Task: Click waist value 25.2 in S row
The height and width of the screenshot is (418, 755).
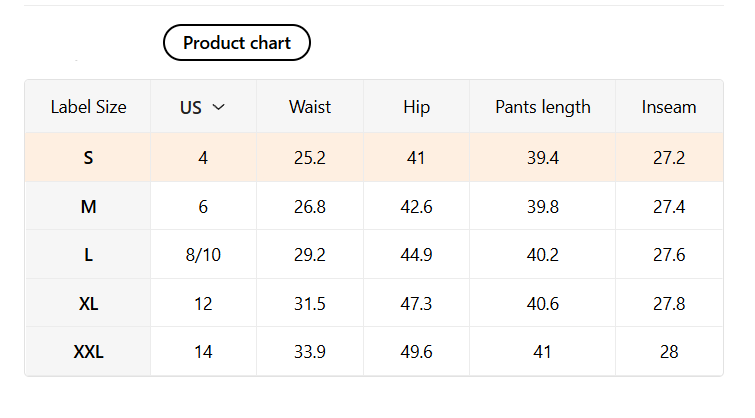Action: click(310, 158)
